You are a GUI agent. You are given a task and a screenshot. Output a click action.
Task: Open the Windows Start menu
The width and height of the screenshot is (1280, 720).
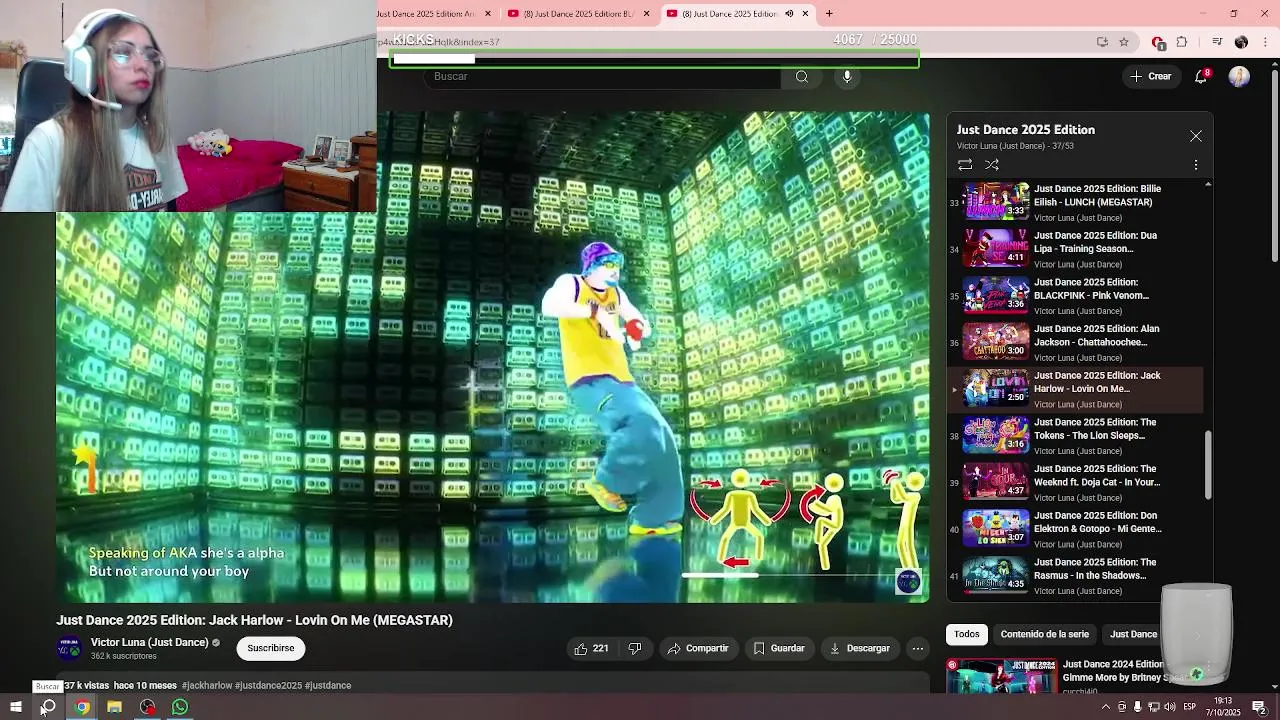coord(15,707)
